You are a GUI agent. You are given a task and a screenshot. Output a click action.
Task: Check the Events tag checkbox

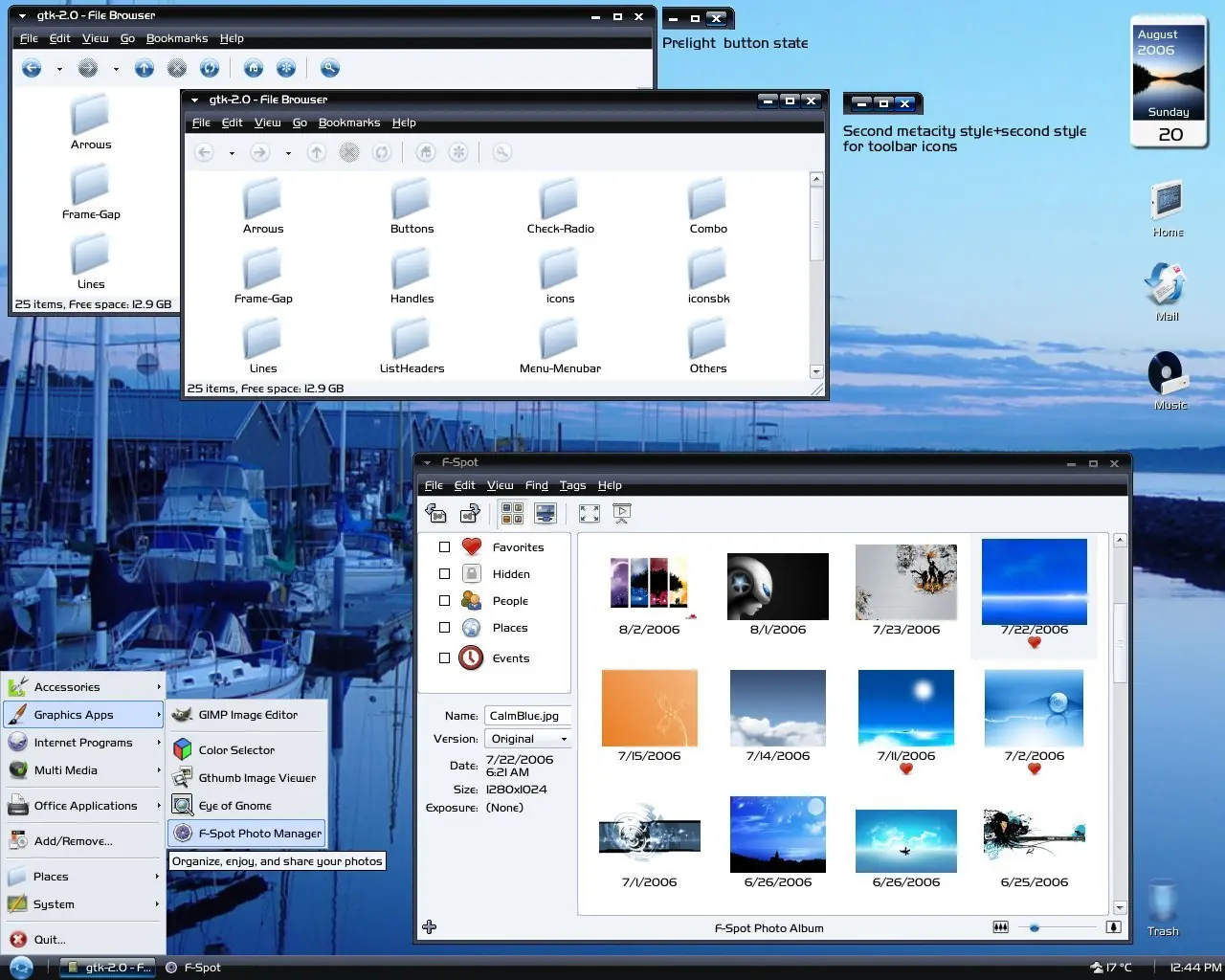[x=444, y=658]
